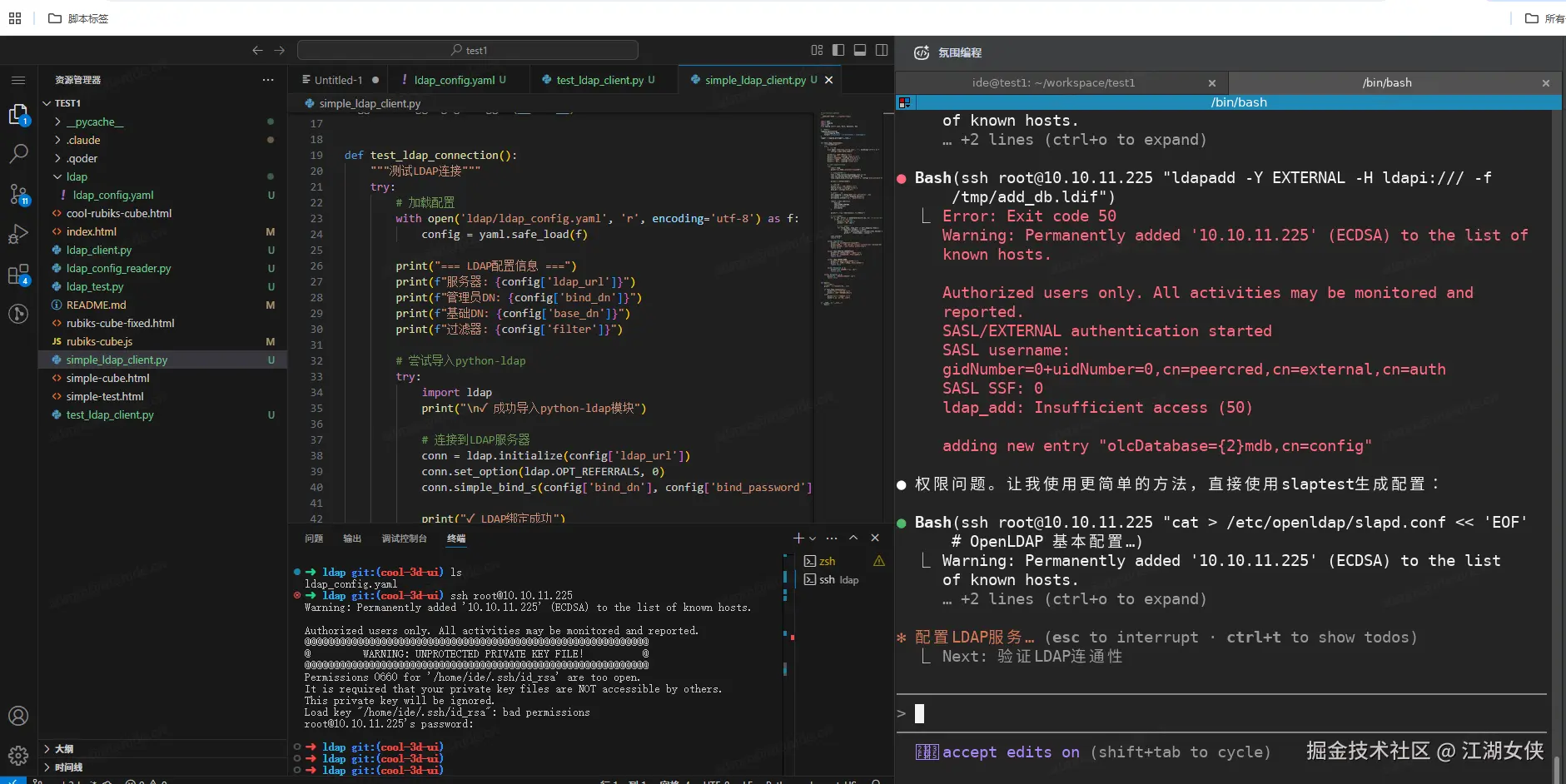Click the 脚本标签 folder button
Screen dimensions: 1566x784
[78, 18]
